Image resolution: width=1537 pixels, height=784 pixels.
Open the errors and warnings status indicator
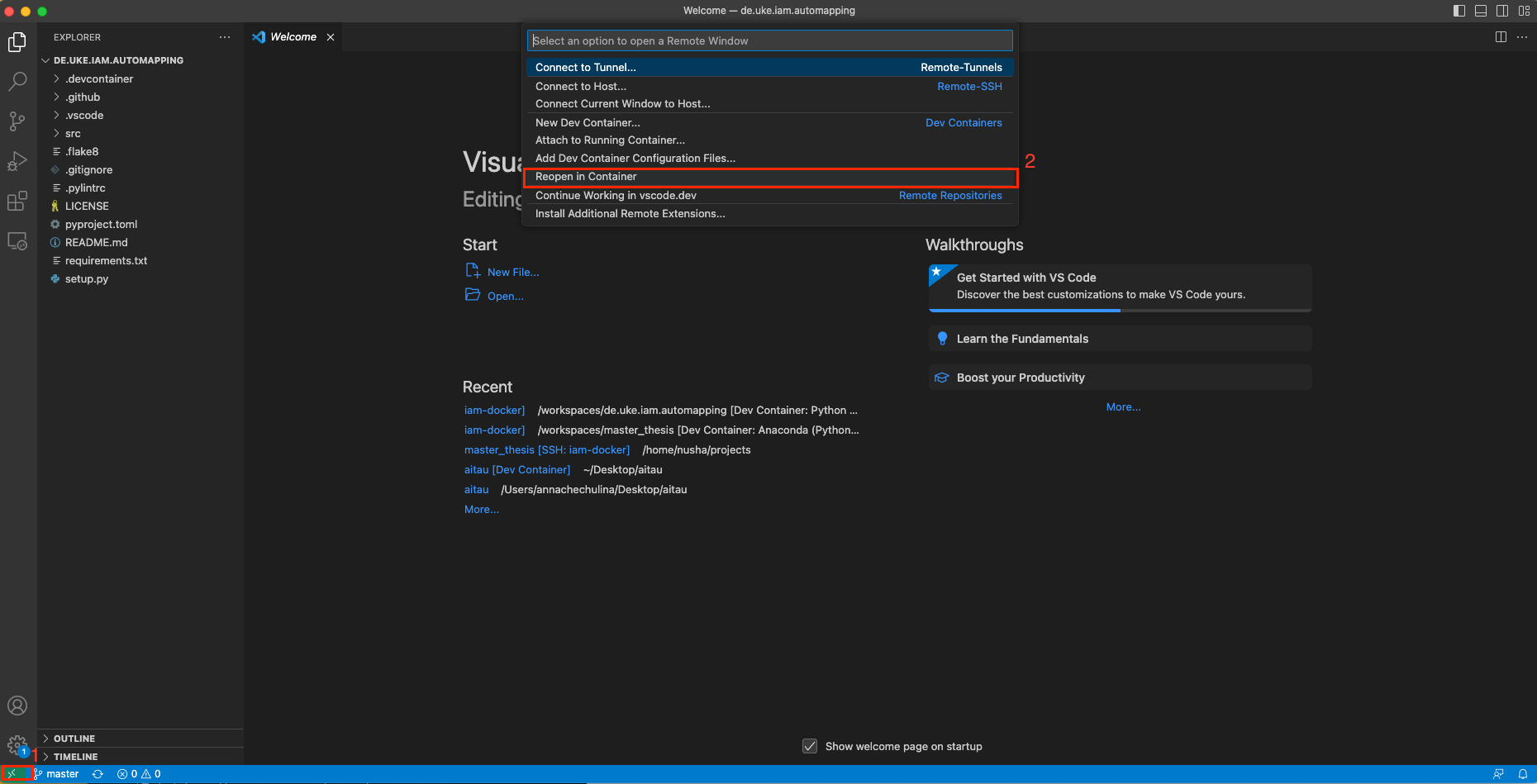coord(139,774)
